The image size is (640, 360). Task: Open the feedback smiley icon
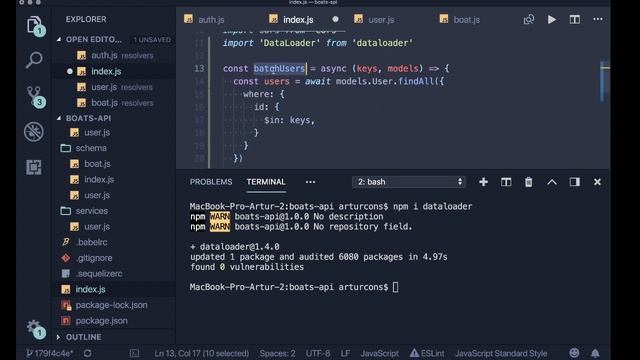coord(574,353)
